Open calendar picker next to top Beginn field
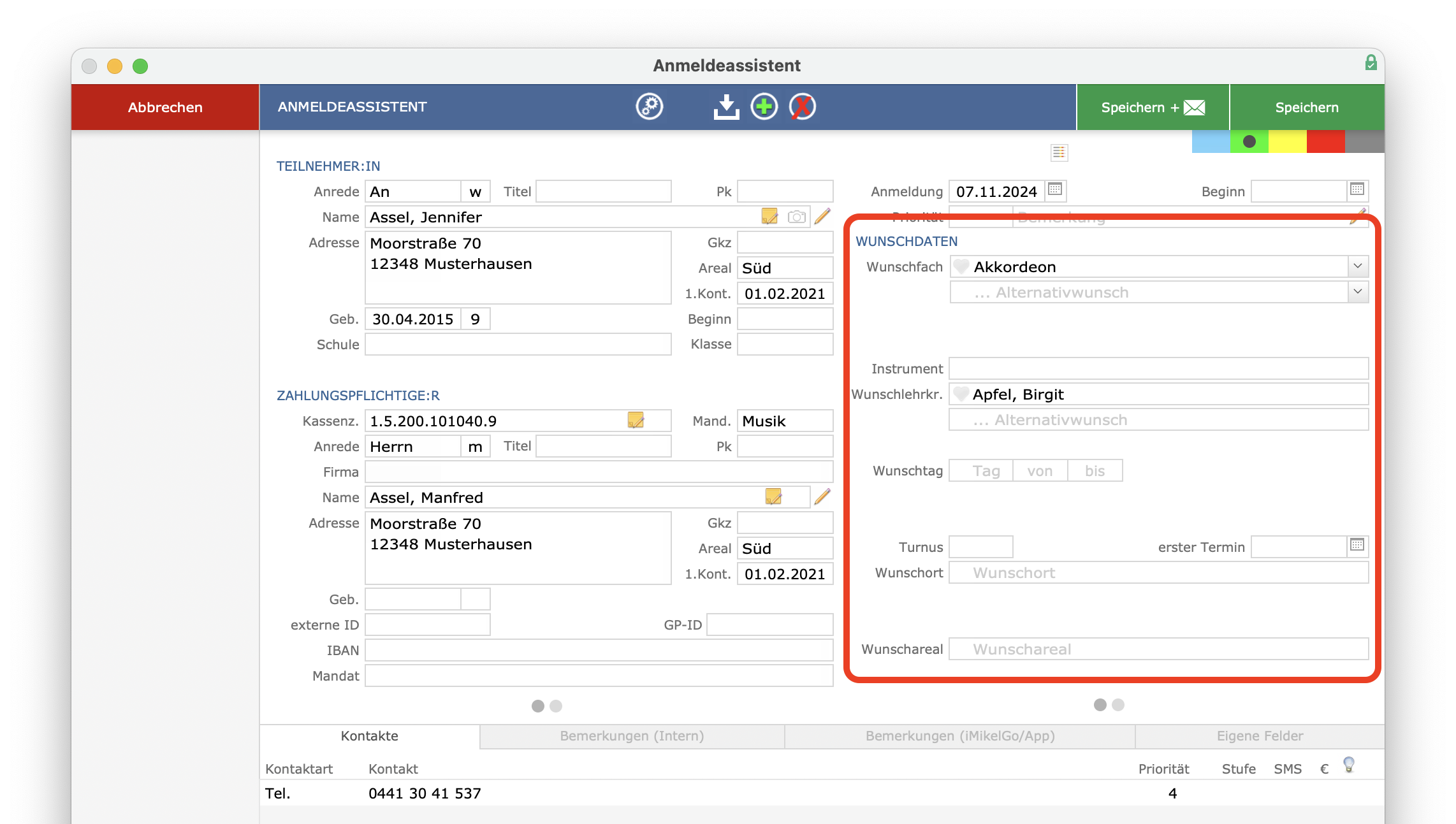Screen dimensions: 1456x824 [x=1357, y=189]
